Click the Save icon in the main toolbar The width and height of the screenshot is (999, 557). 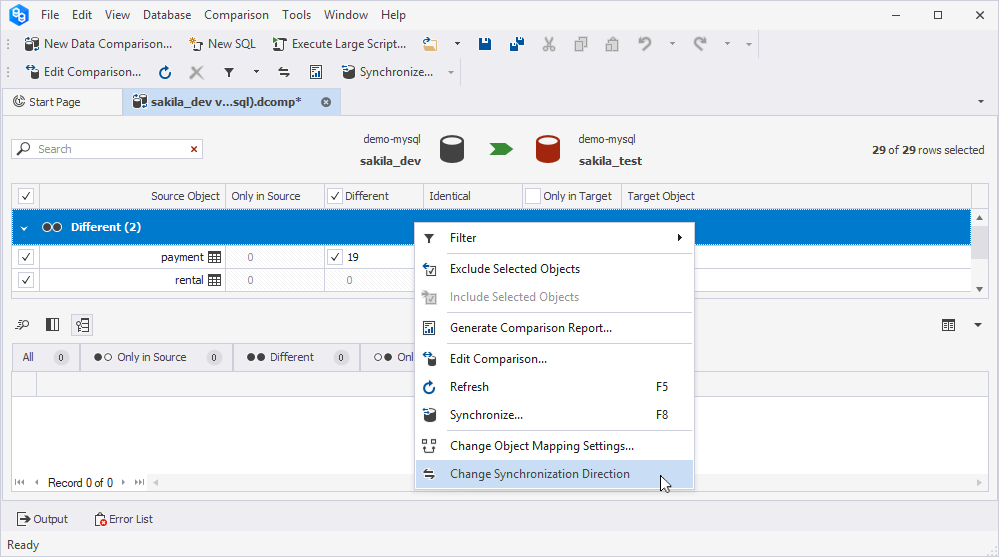pos(485,44)
